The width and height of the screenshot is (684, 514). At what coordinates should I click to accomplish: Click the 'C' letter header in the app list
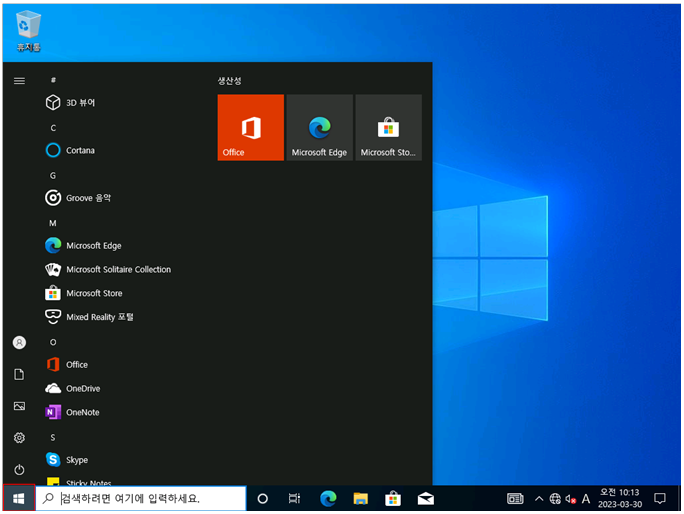coord(53,128)
